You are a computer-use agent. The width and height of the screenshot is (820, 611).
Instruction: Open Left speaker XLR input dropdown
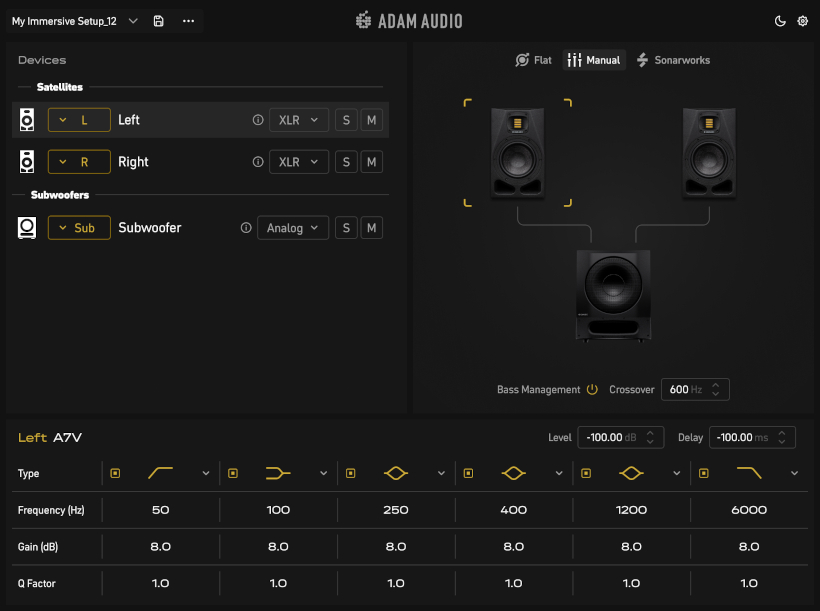point(299,120)
